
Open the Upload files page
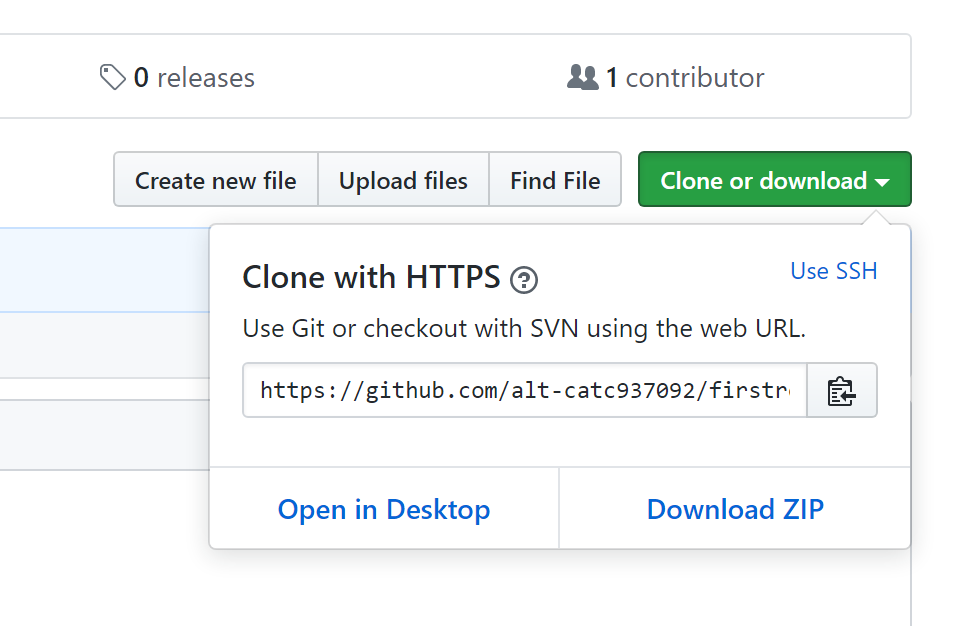click(403, 179)
